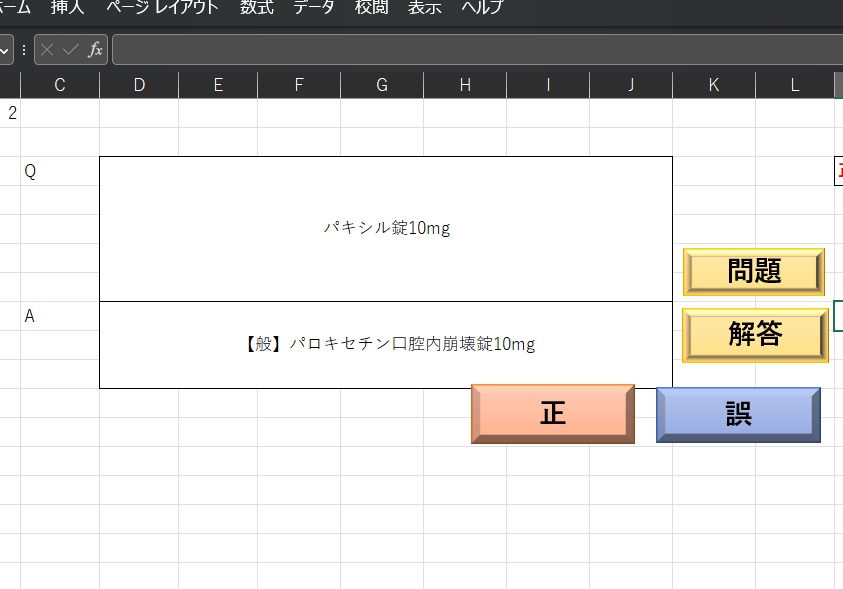The width and height of the screenshot is (843, 589).
Task: Select column K header
Action: 714,85
